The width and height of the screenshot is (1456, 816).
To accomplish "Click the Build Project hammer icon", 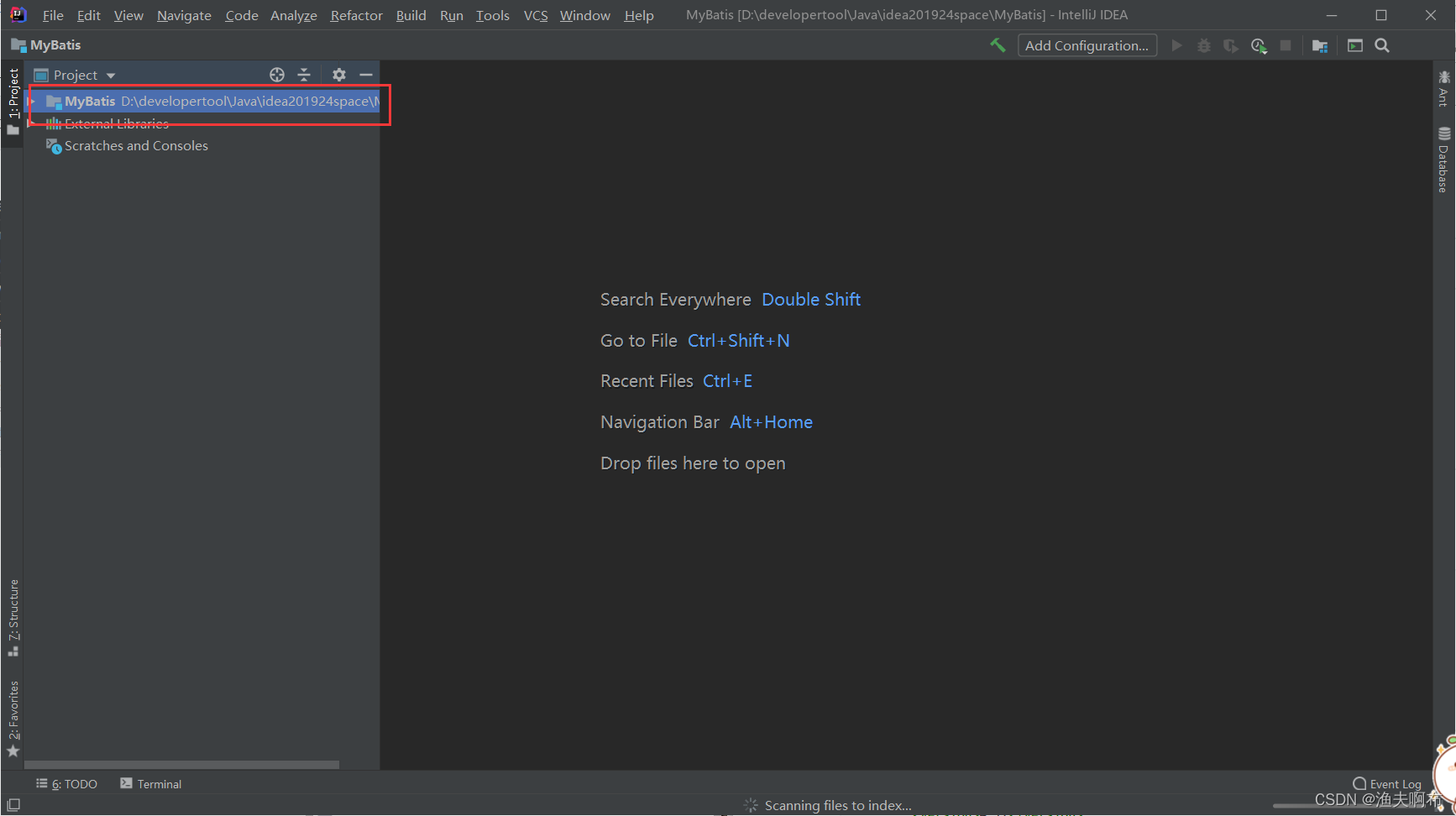I will (998, 45).
